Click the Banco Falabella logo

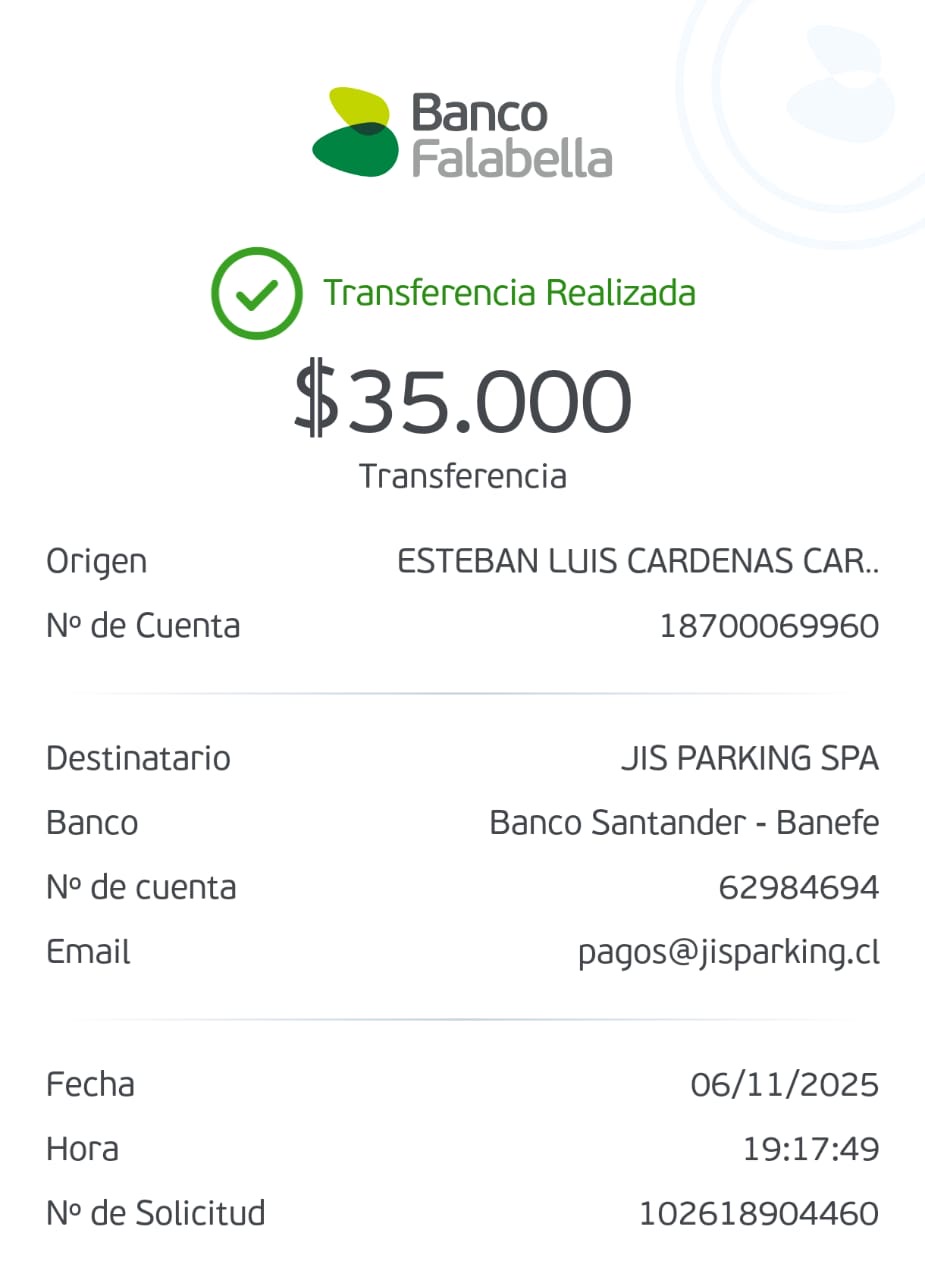click(462, 133)
